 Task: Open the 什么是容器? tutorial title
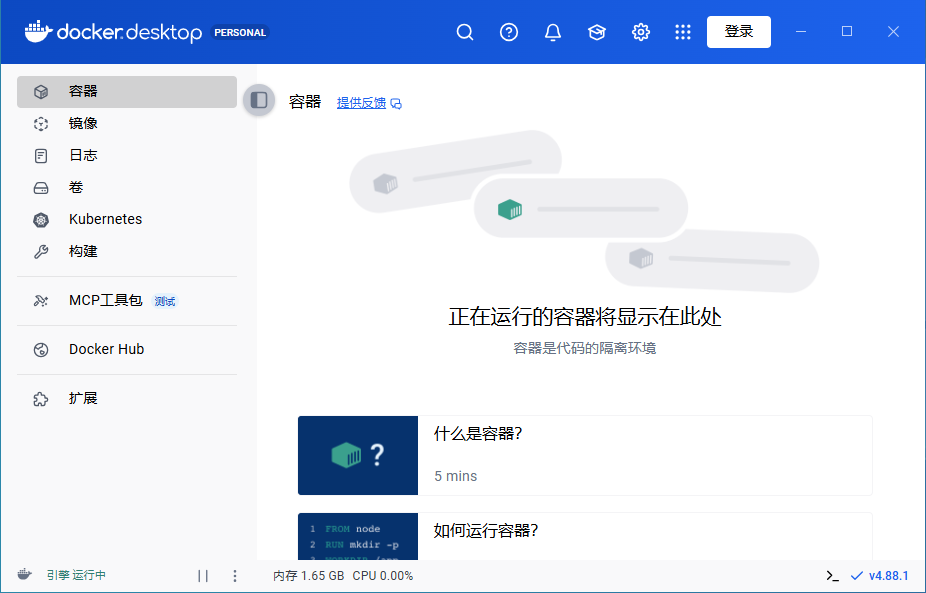[x=478, y=434]
